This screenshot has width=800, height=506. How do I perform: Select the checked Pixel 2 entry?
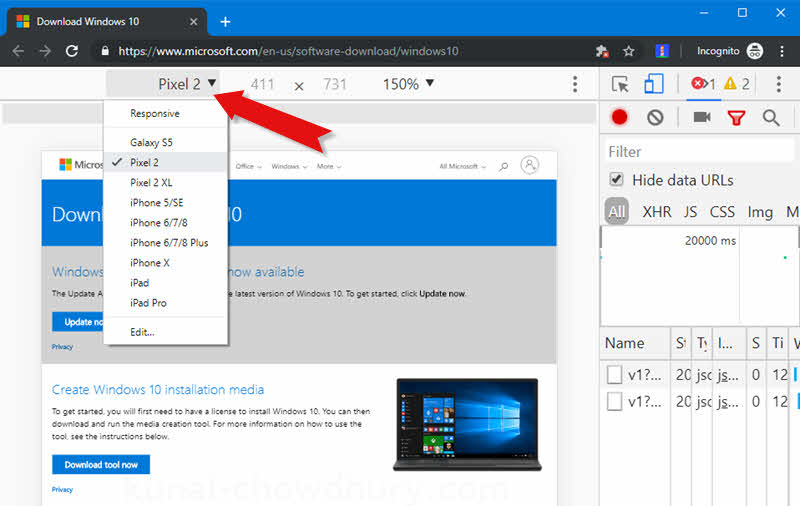click(x=166, y=162)
